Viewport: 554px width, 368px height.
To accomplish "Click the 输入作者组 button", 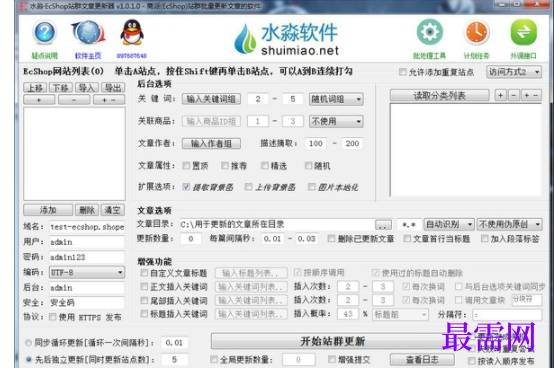I will click(211, 143).
